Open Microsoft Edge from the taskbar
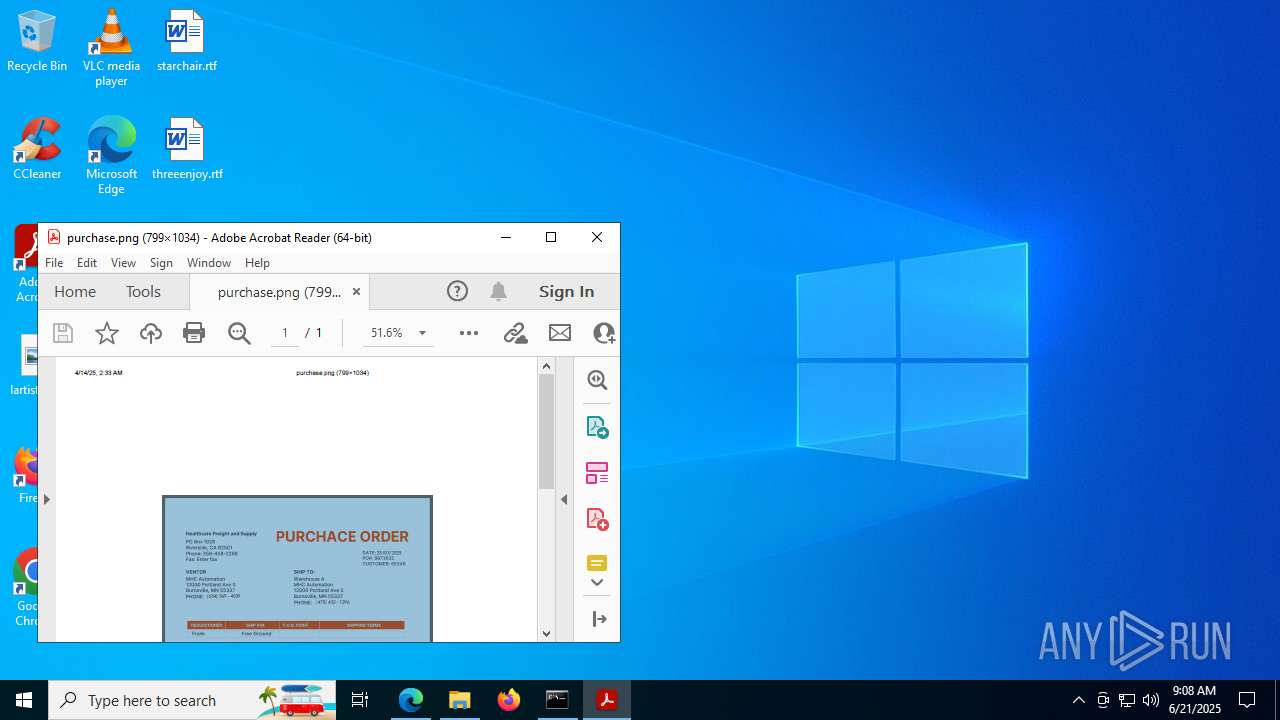1280x720 pixels. click(x=411, y=700)
